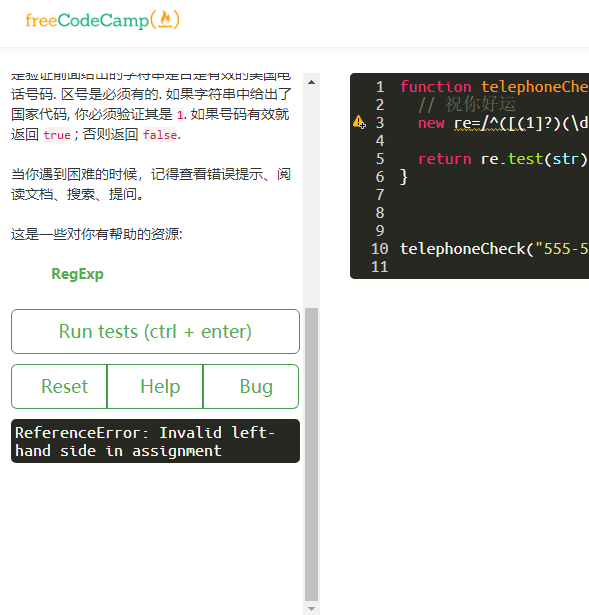The image size is (589, 615).
Task: Run tests with the green button
Action: (x=155, y=331)
